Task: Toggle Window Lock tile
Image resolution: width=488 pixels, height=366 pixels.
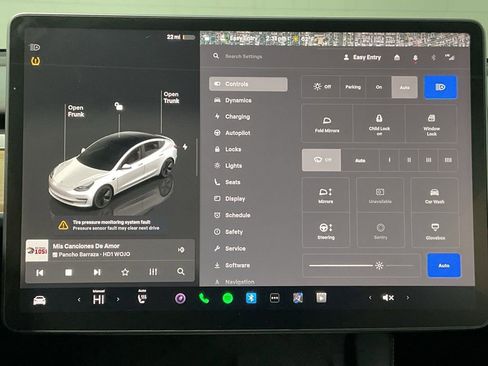Action: pos(431,123)
